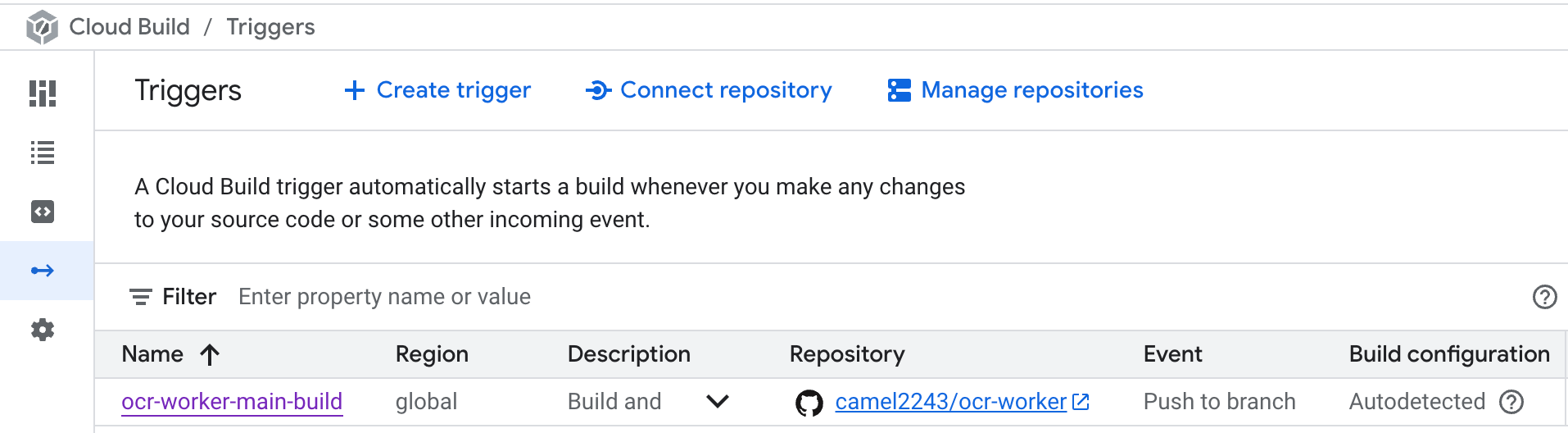The height and width of the screenshot is (433, 1568).
Task: Open the ocr-worker-main-build trigger link
Action: pos(232,402)
